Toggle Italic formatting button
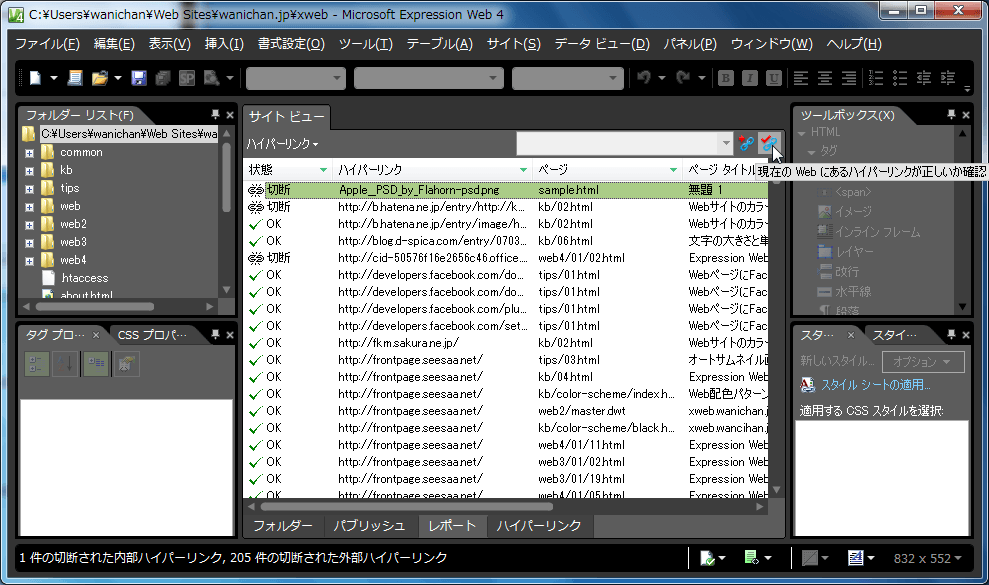 pyautogui.click(x=749, y=78)
